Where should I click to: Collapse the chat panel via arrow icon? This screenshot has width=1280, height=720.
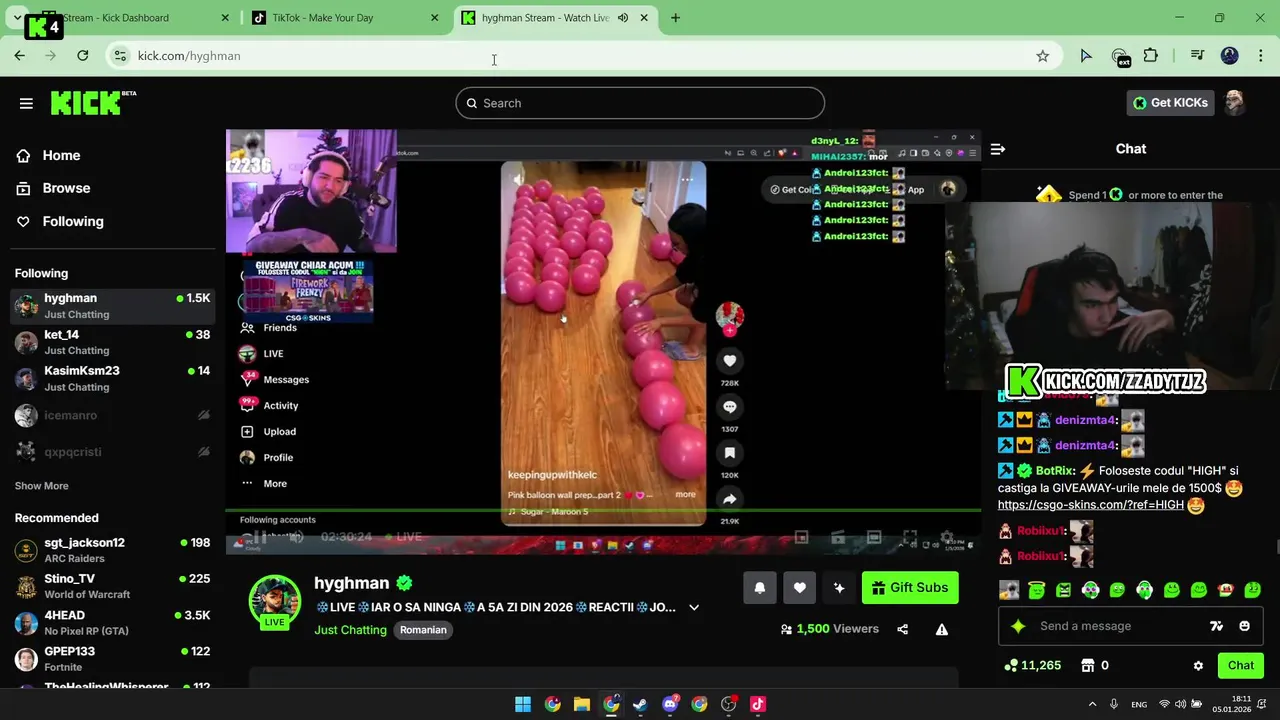click(998, 149)
